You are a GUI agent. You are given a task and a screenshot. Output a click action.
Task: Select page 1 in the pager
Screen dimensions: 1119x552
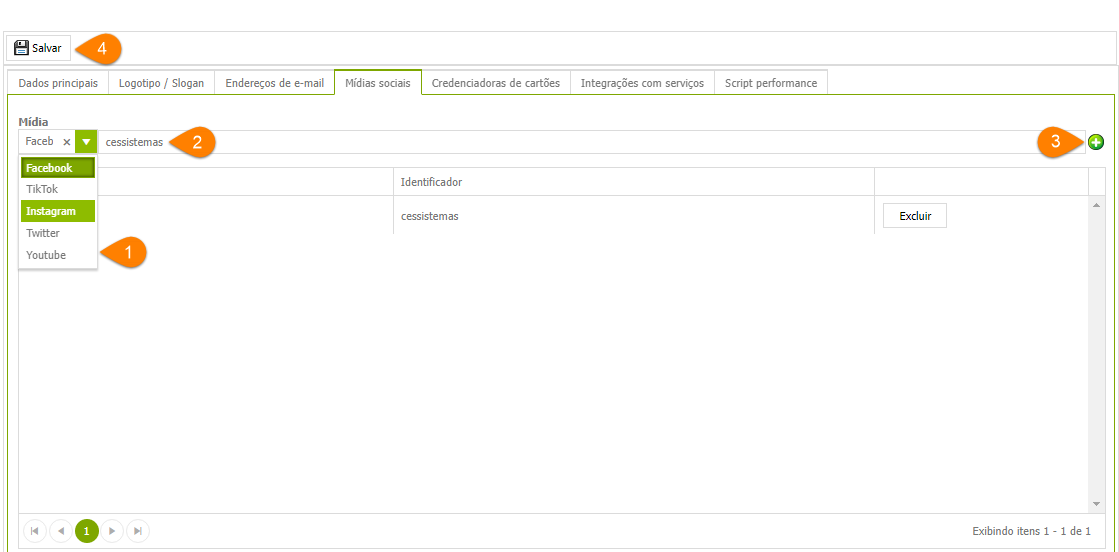click(x=86, y=531)
